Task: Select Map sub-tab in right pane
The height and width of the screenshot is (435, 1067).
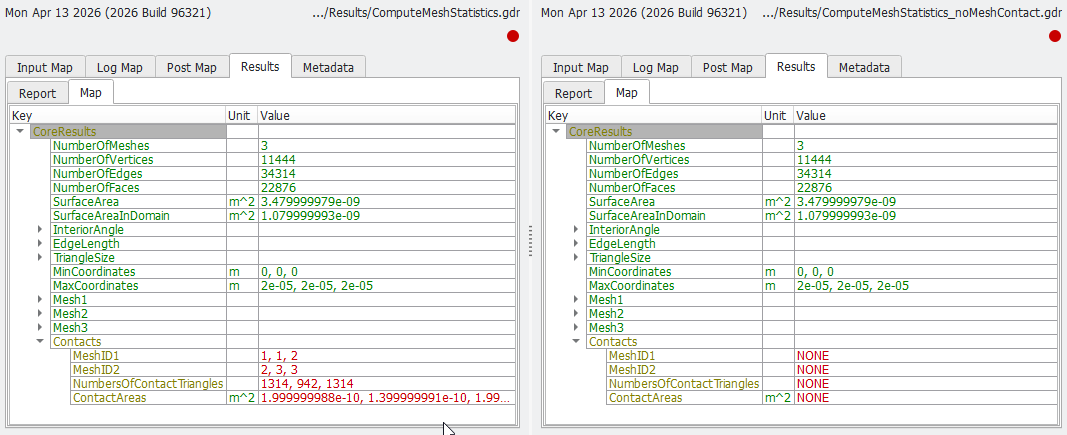Action: 627,92
